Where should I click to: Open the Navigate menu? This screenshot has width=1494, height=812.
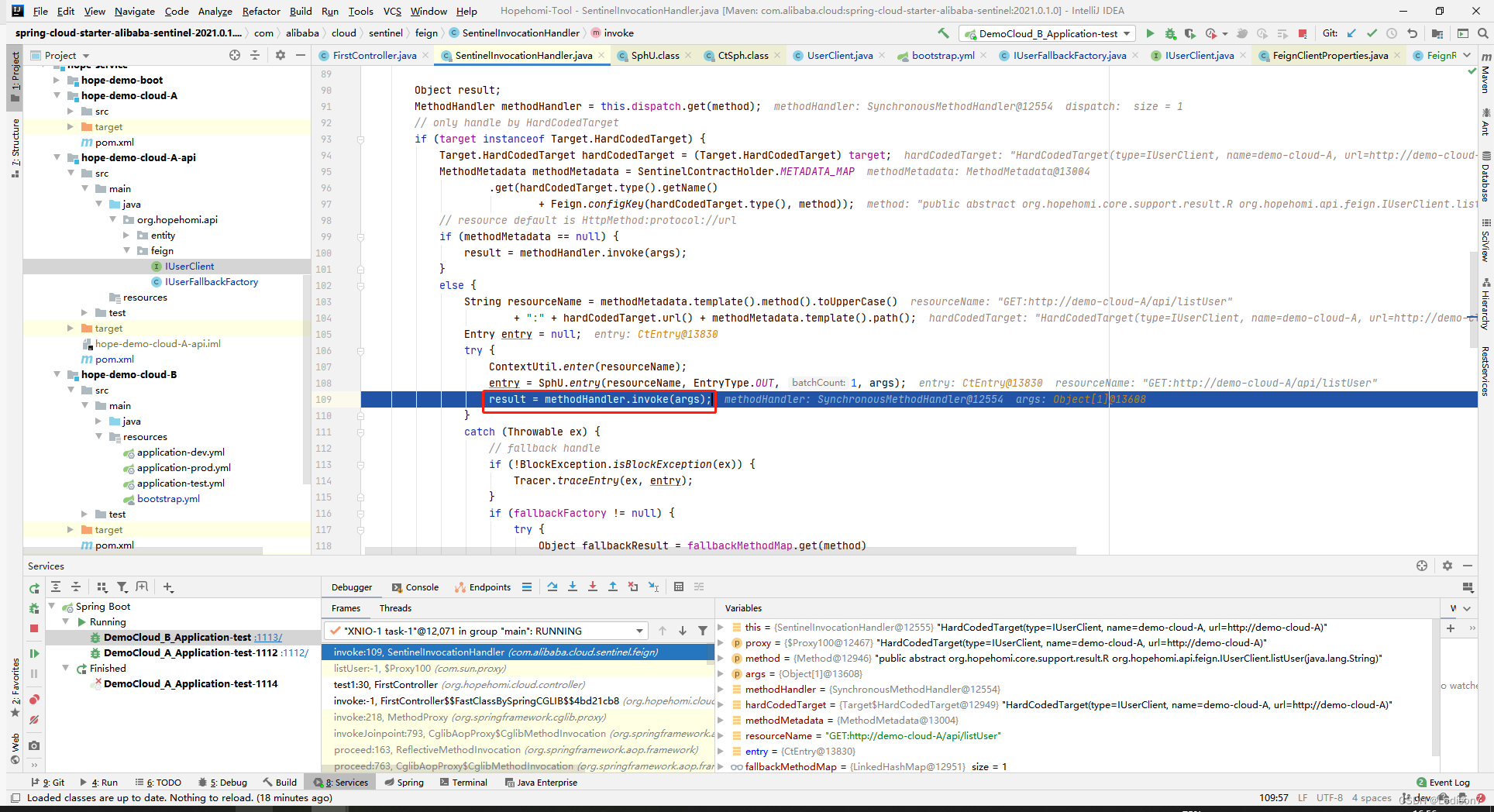tap(135, 11)
